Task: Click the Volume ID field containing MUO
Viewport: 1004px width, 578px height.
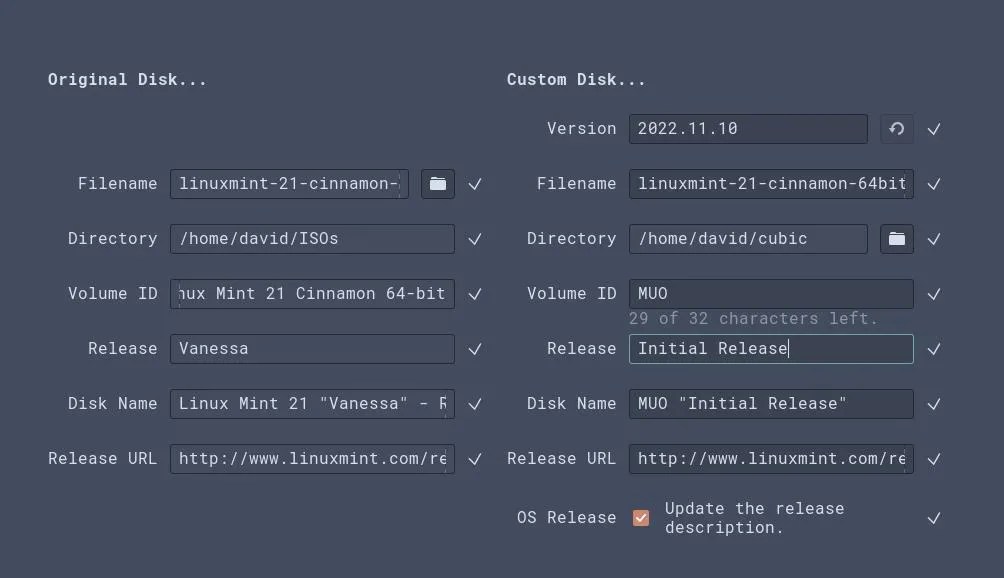Action: (770, 293)
